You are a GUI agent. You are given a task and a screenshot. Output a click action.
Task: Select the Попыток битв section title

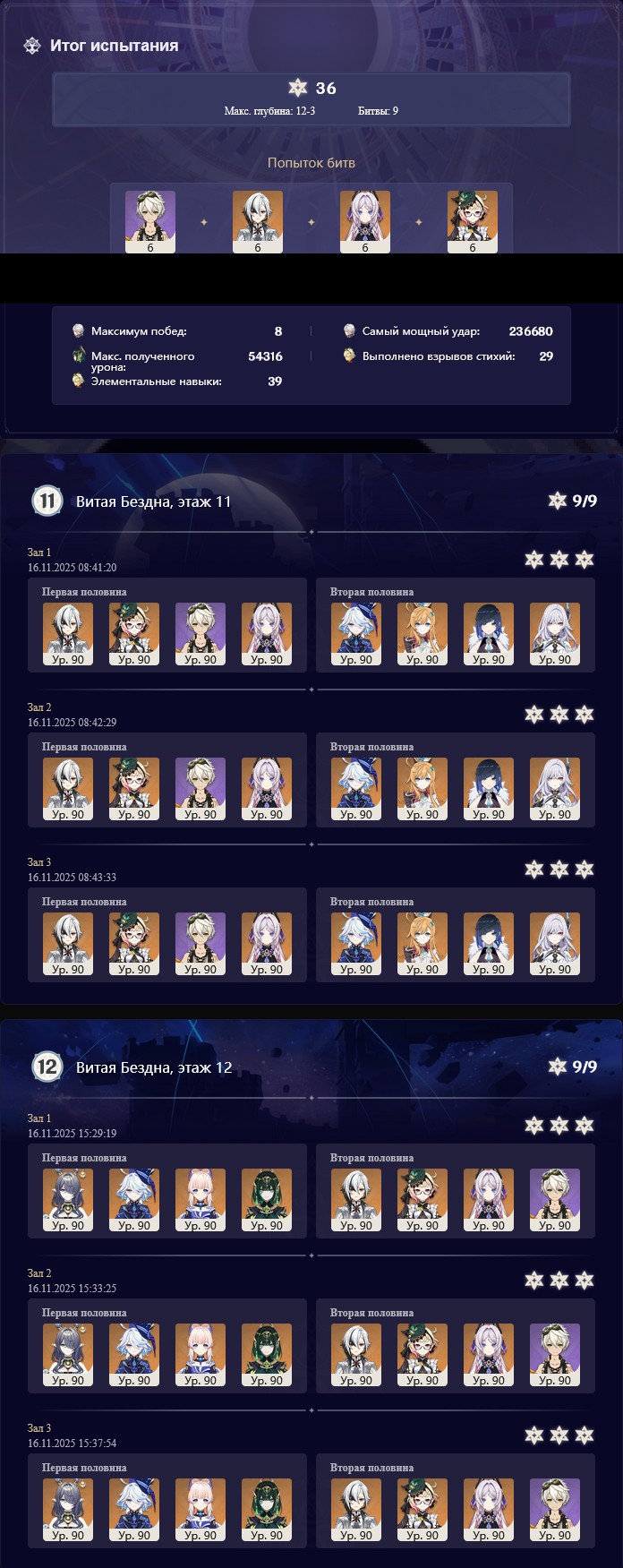click(311, 163)
